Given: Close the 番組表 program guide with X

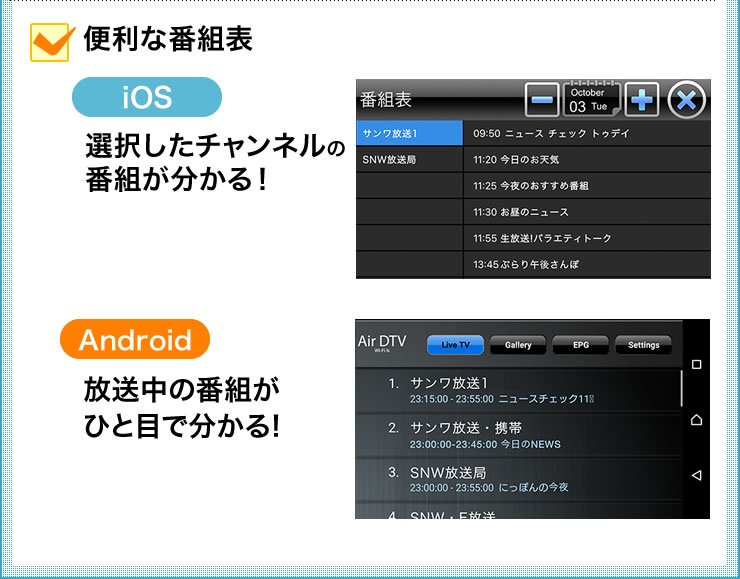Looking at the screenshot, I should (x=686, y=100).
